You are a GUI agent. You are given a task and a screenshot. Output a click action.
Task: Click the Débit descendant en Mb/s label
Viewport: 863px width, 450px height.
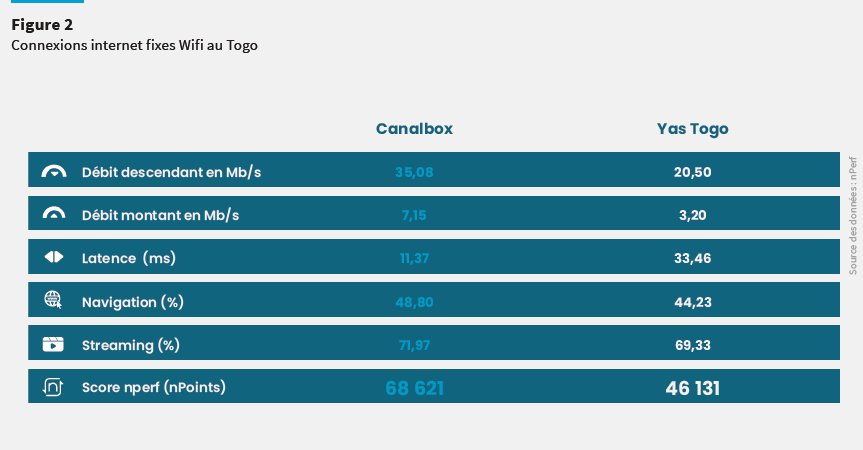click(x=171, y=172)
